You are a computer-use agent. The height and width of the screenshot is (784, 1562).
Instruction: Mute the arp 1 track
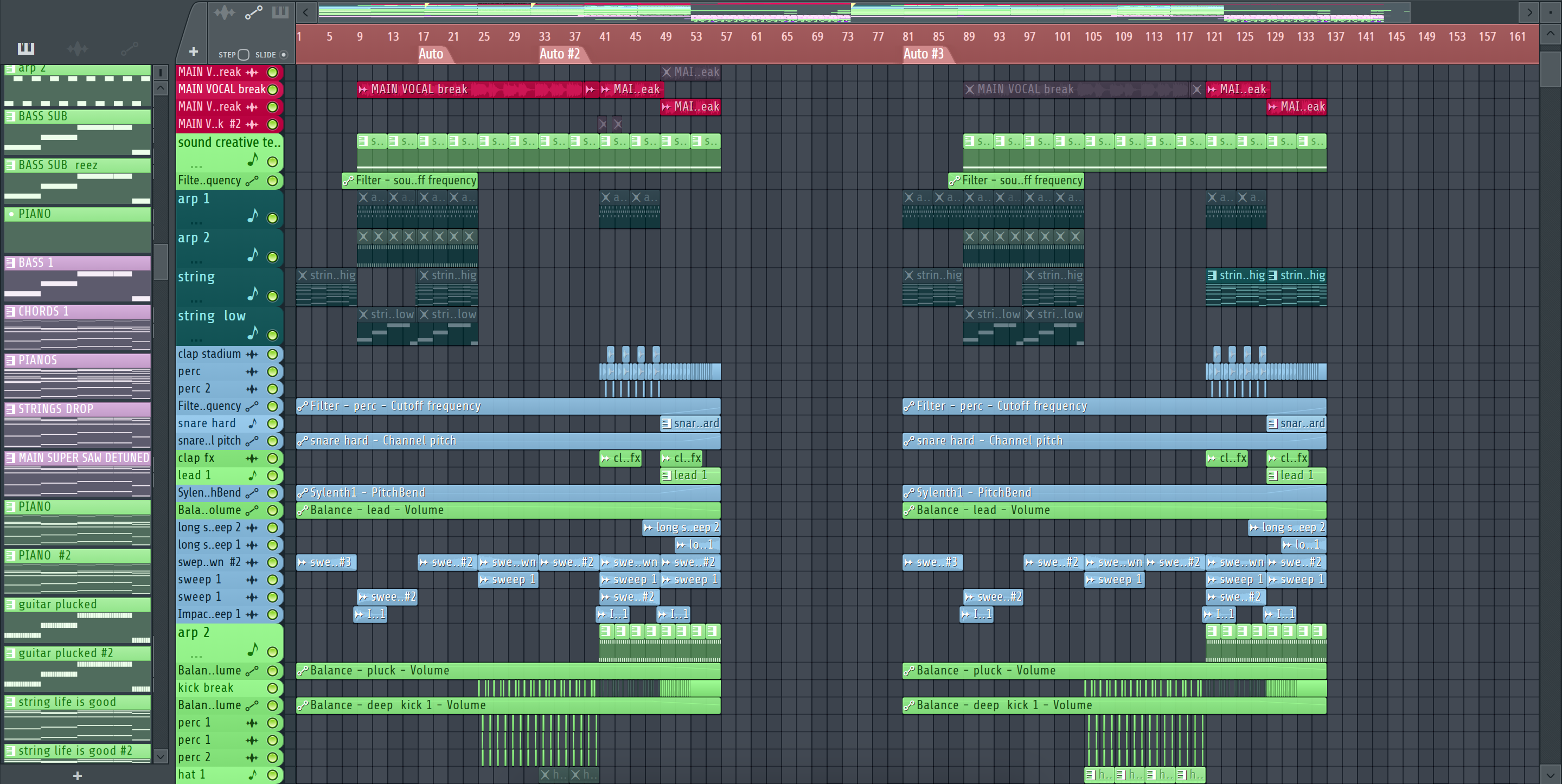pyautogui.click(x=273, y=219)
